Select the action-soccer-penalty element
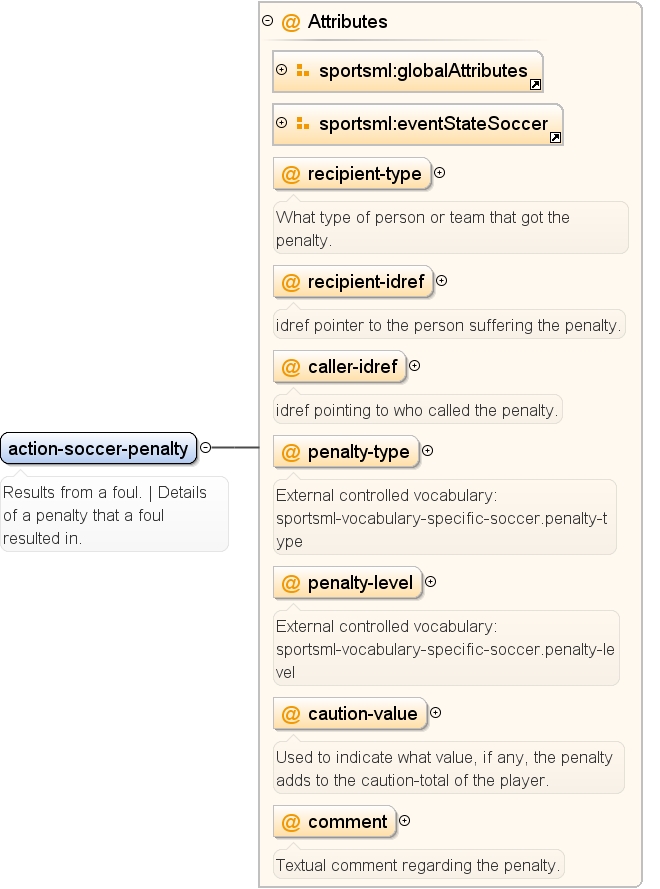 click(99, 448)
